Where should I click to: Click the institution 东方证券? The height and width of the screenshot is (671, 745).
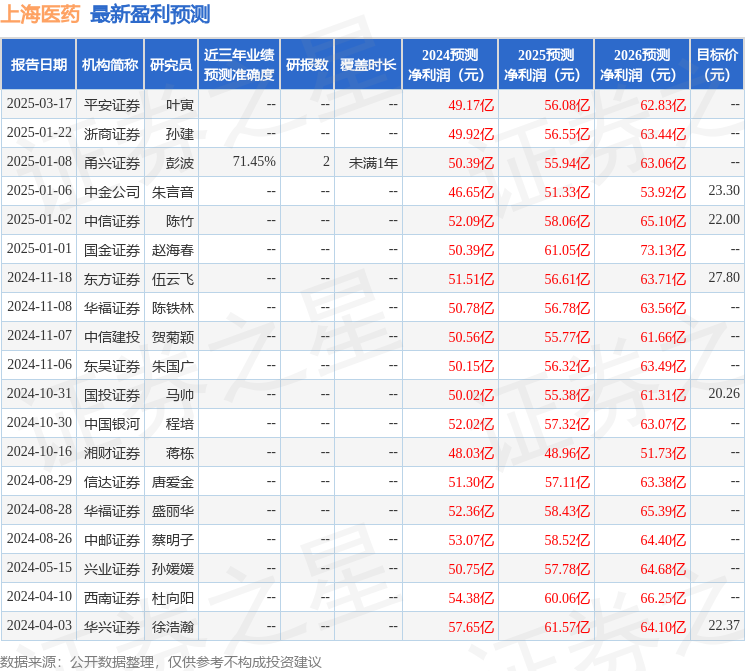[112, 279]
